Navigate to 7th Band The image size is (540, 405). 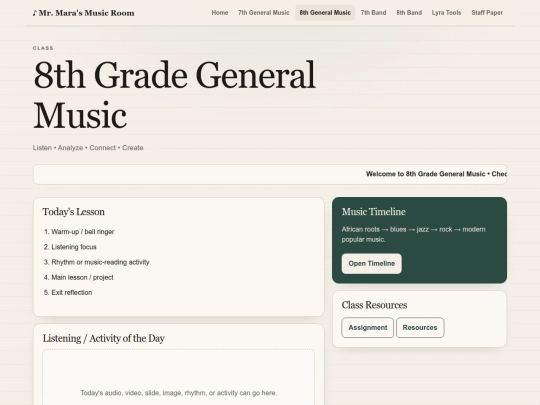click(x=373, y=13)
